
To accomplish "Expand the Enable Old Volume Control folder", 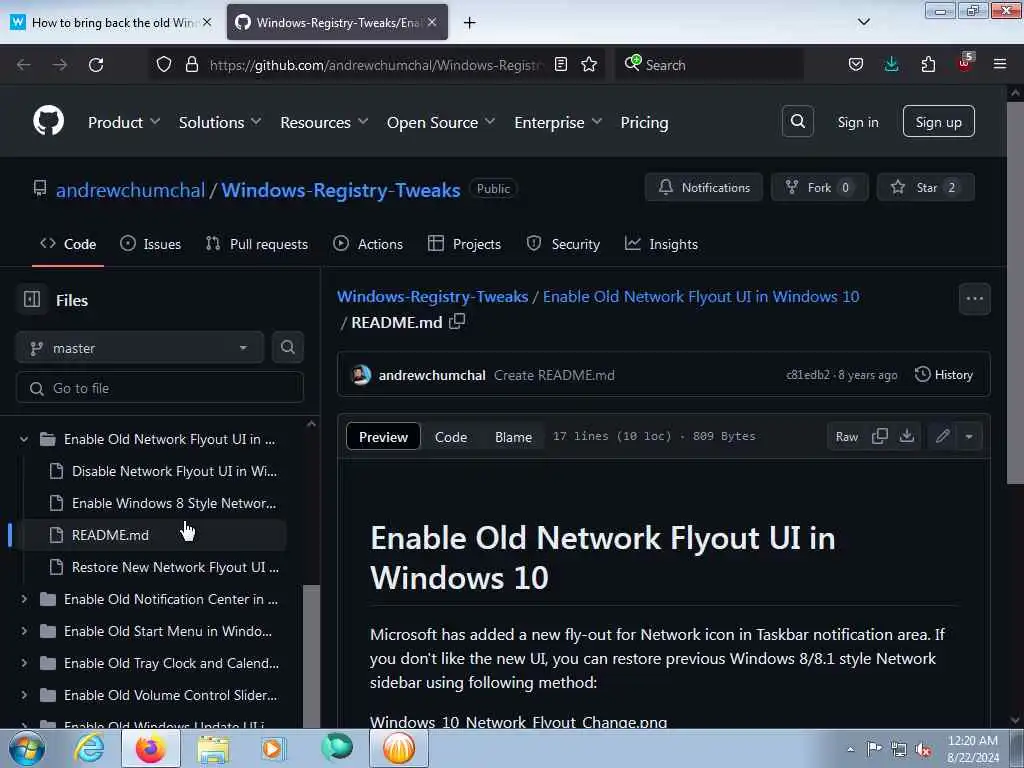I will coord(24,695).
